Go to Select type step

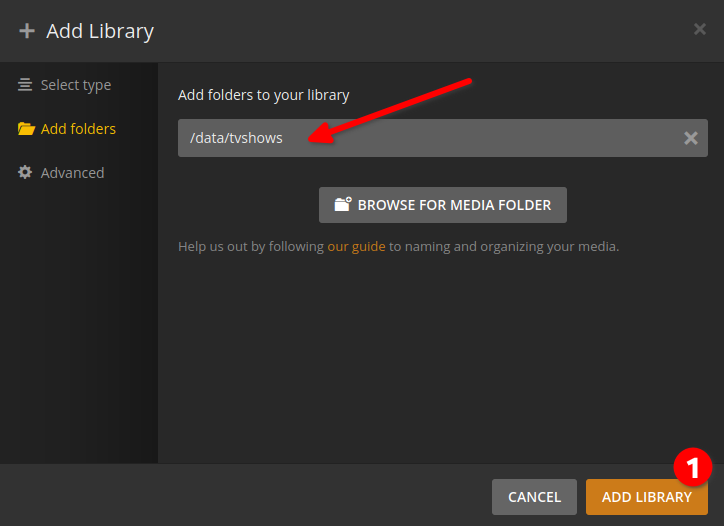click(x=65, y=85)
